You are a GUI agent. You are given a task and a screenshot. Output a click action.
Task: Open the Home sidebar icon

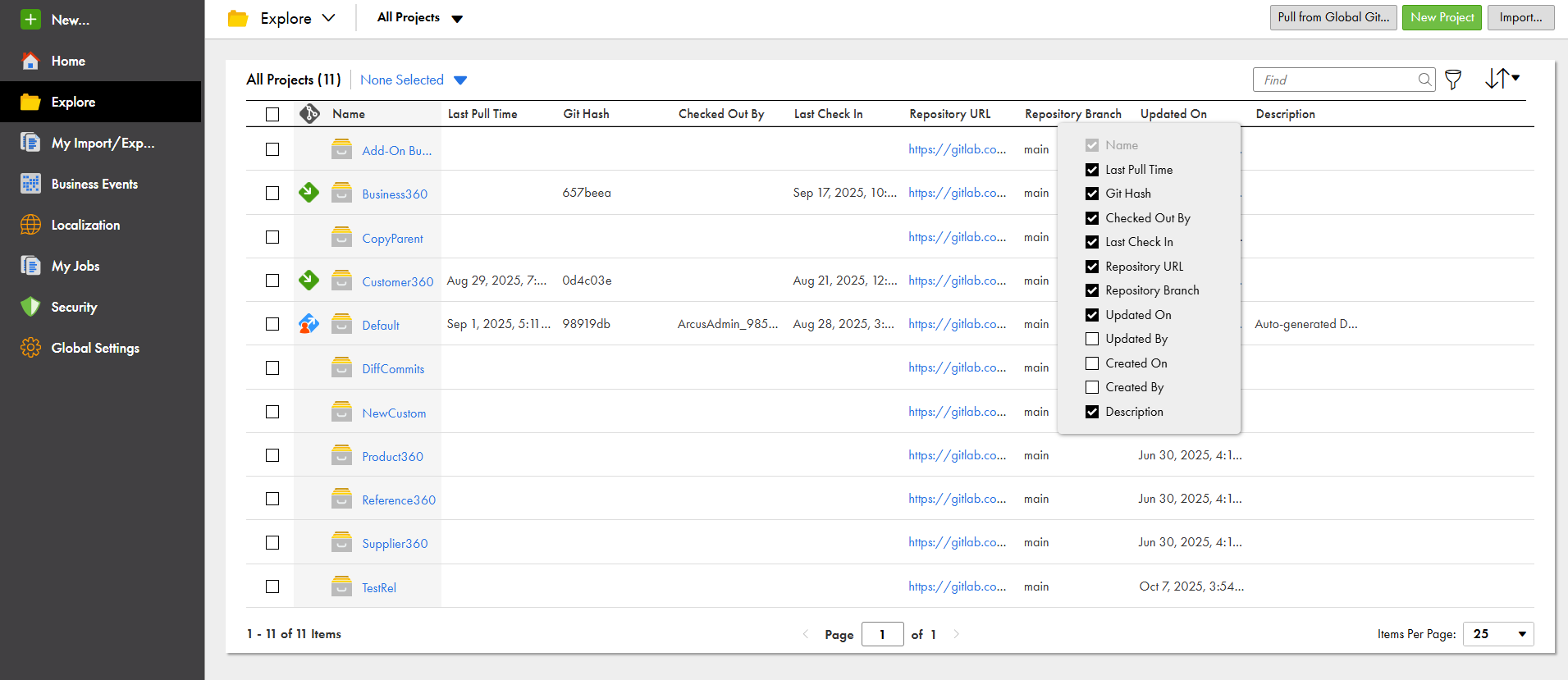pos(30,61)
